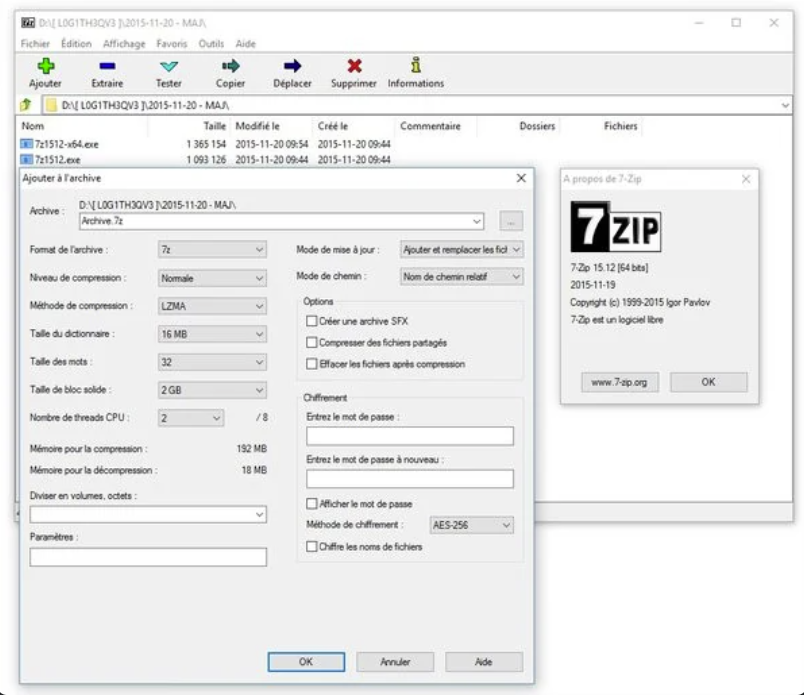Image resolution: width=804 pixels, height=695 pixels.
Task: Open the Méthode de chiffrement AES-256 dropdown
Action: click(471, 525)
